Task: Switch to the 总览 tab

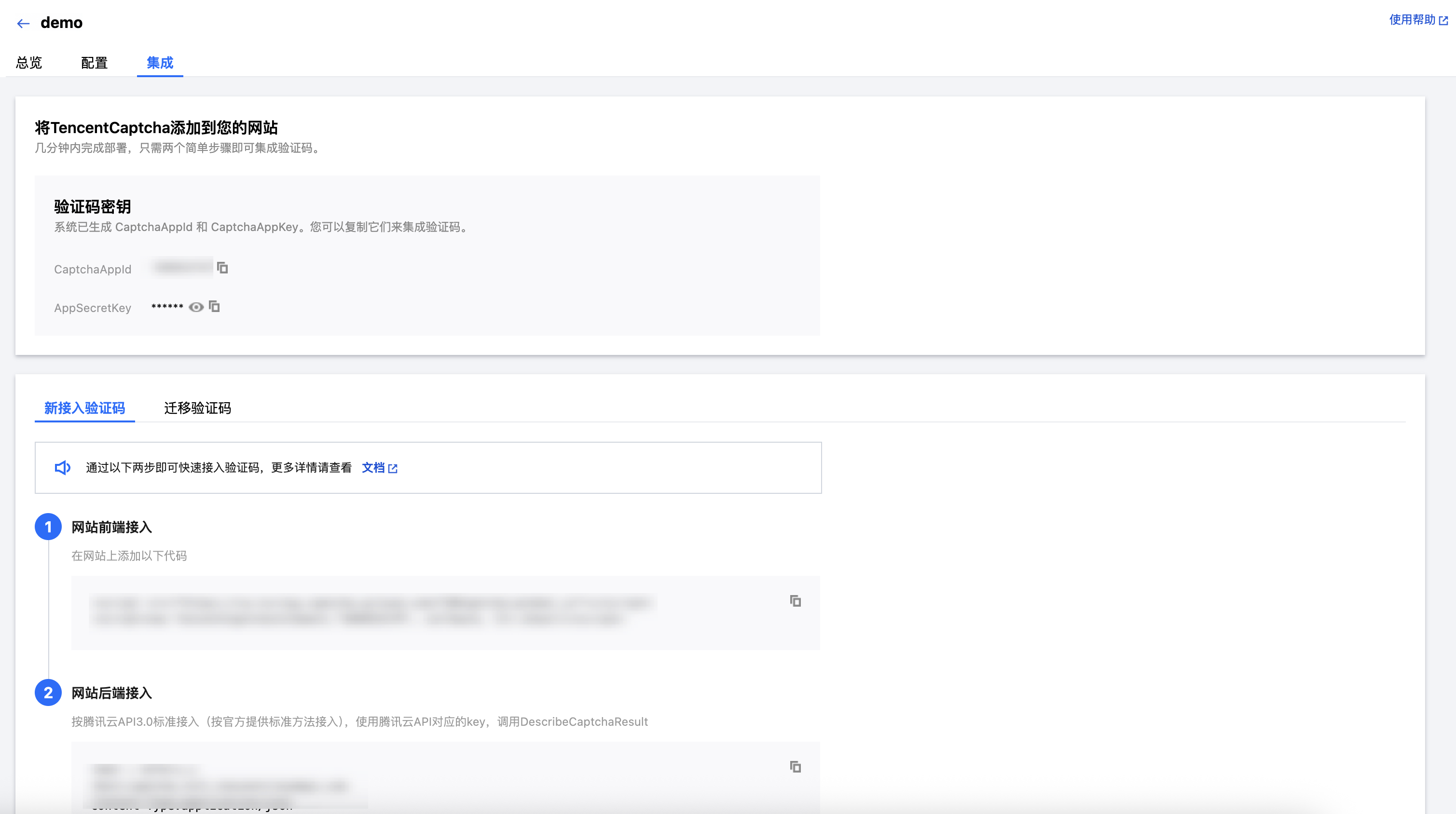Action: click(x=29, y=63)
